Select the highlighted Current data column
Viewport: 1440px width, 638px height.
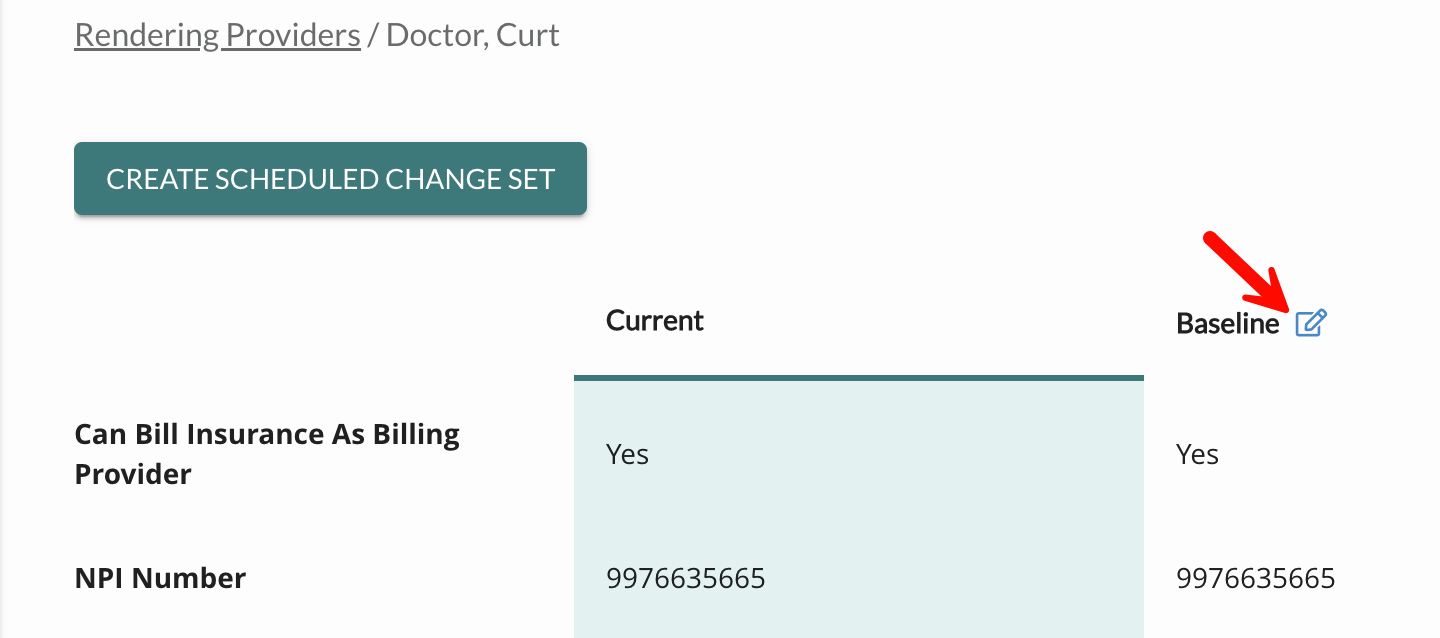(x=858, y=500)
